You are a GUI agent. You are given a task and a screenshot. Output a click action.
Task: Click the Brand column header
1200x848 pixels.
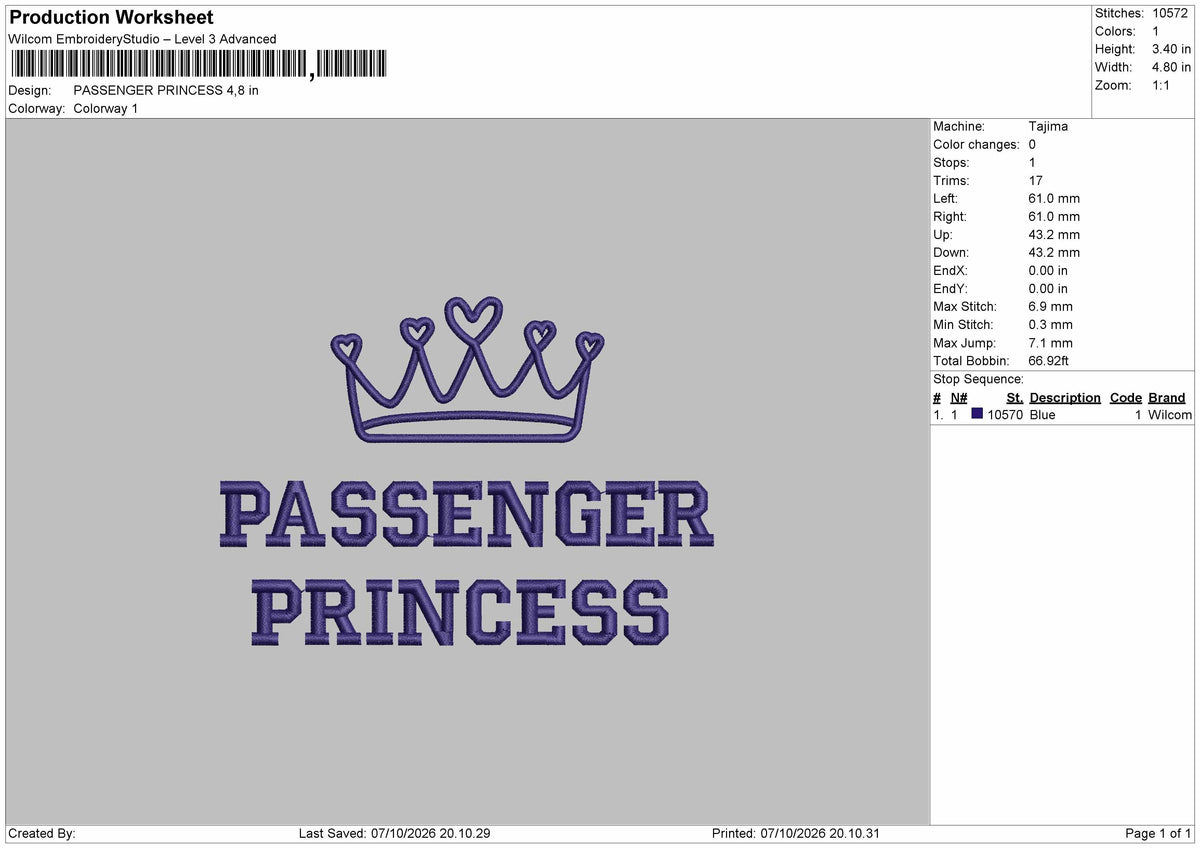click(x=1166, y=397)
